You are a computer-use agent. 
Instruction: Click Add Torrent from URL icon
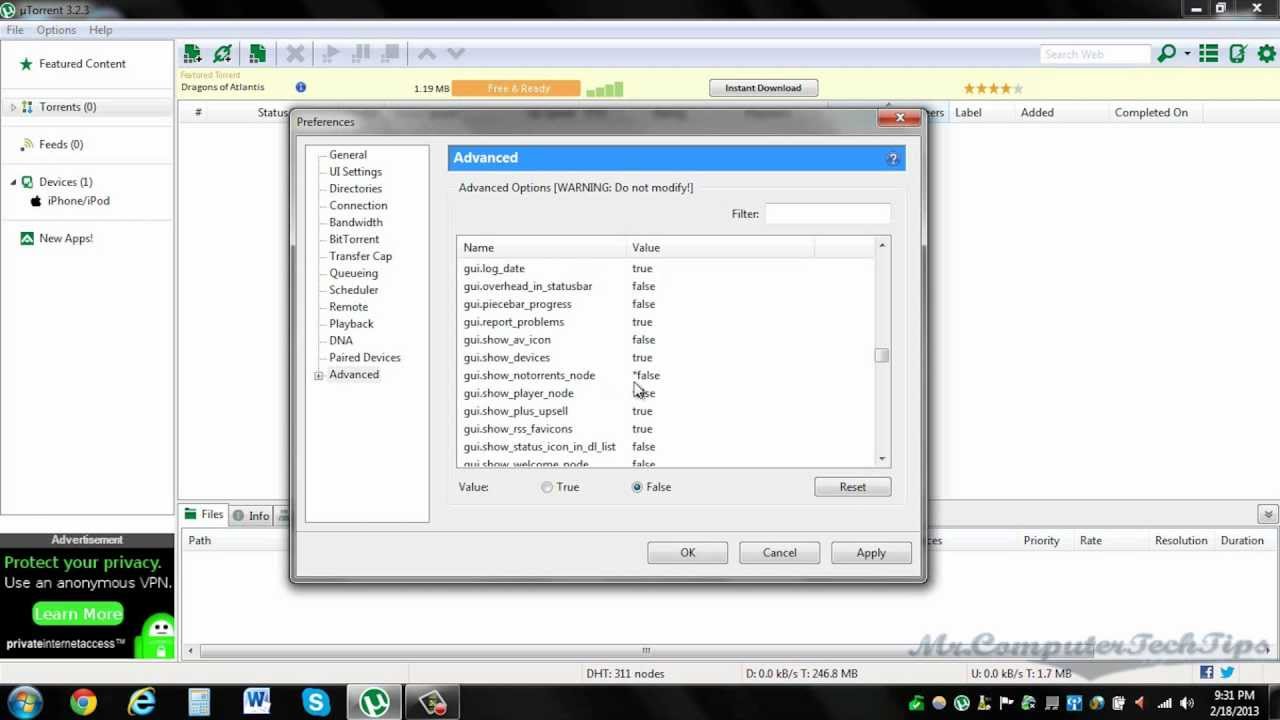pyautogui.click(x=223, y=54)
